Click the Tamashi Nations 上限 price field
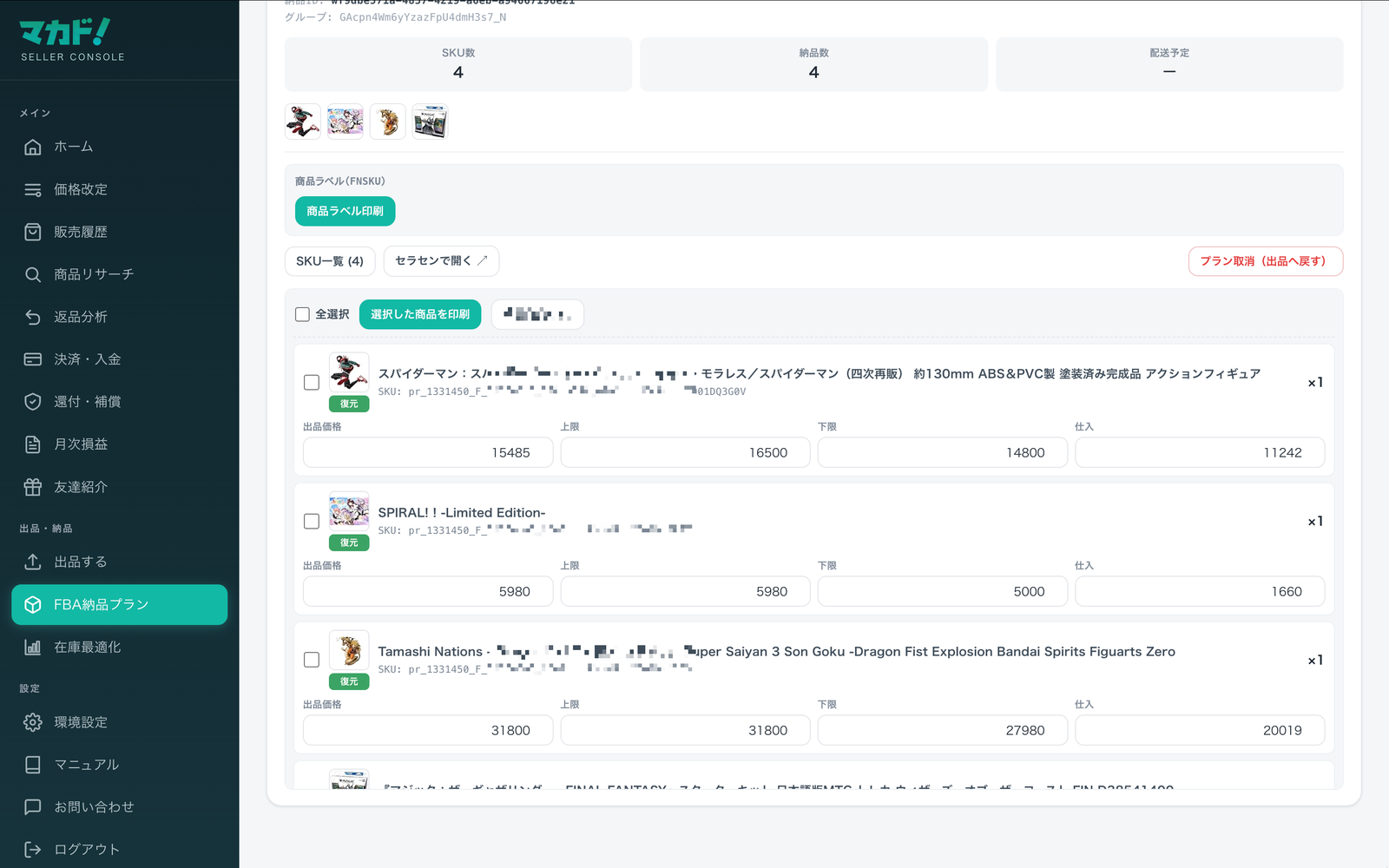 click(x=685, y=730)
